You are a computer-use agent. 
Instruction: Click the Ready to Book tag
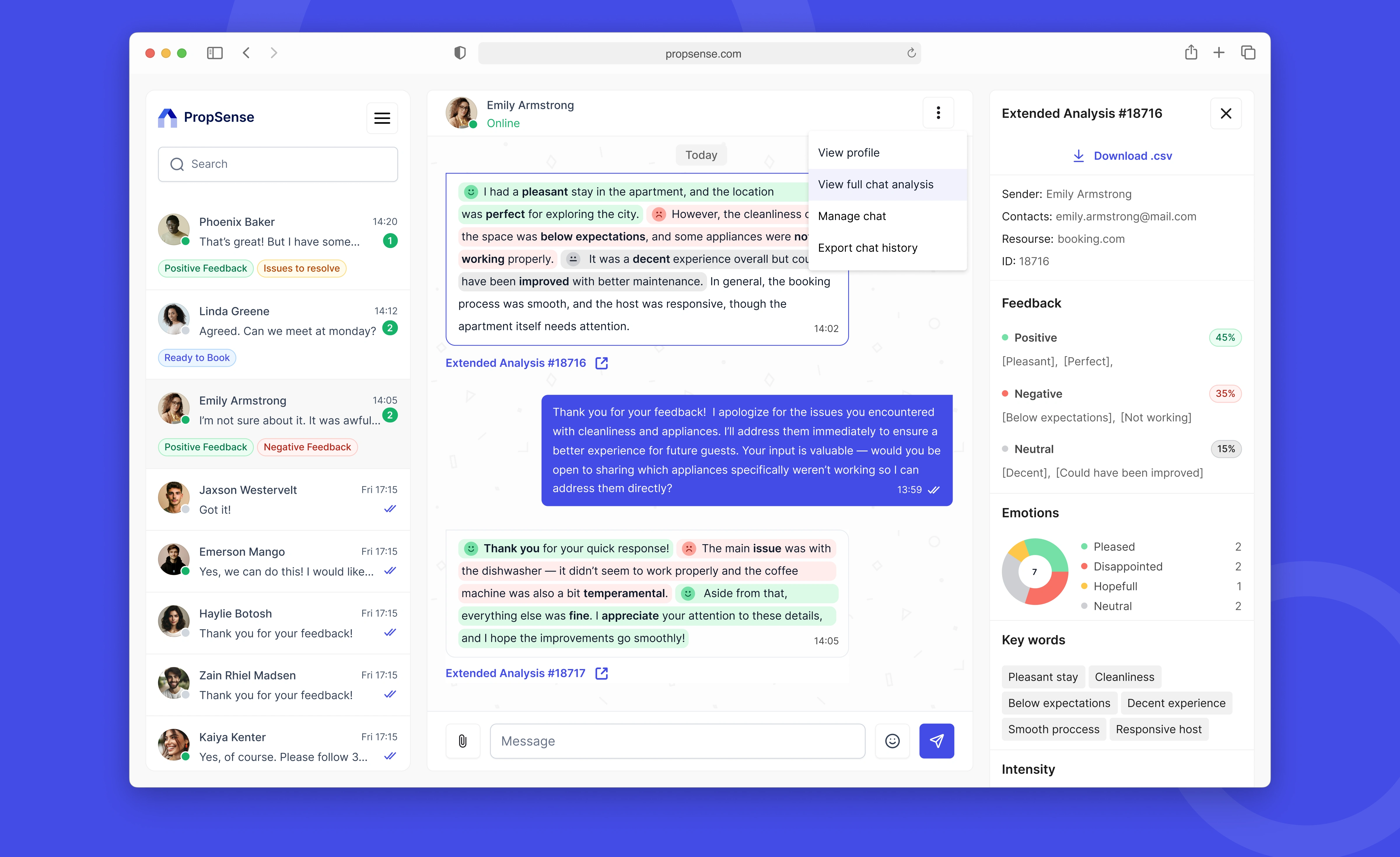coord(197,357)
